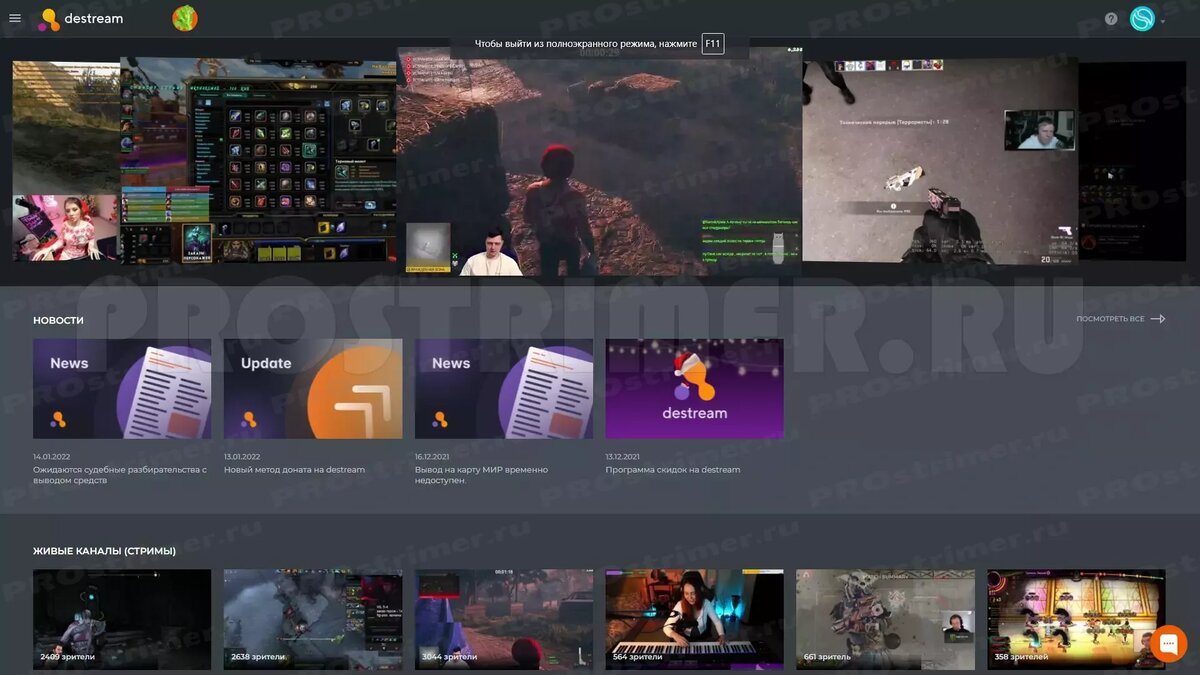The image size is (1200, 675).
Task: Open the stream with 661 зритель
Action: click(885, 619)
